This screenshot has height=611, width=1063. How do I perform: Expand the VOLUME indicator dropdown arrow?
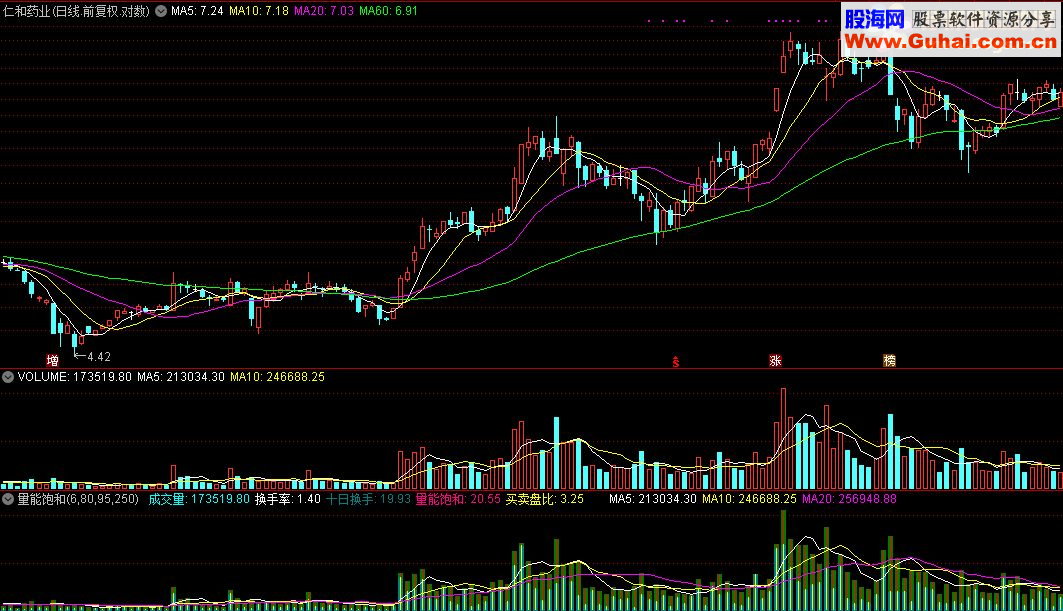point(7,377)
